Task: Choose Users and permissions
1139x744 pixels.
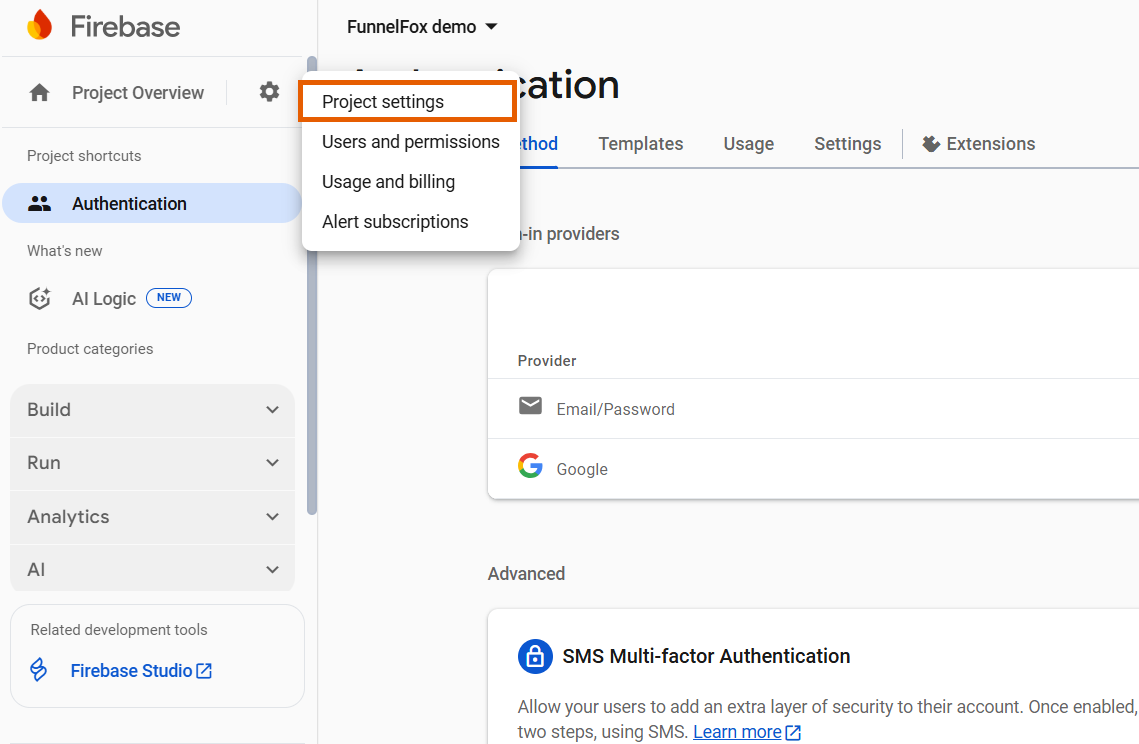Action: 410,142
